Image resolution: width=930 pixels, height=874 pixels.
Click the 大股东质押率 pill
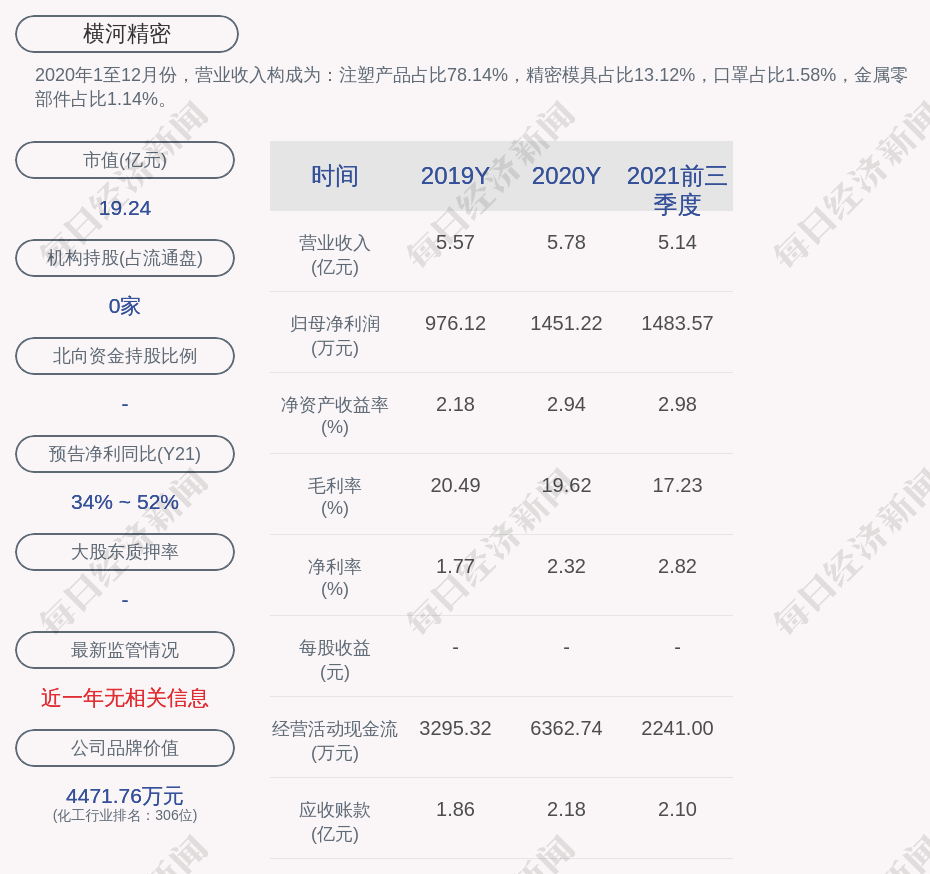click(x=125, y=552)
